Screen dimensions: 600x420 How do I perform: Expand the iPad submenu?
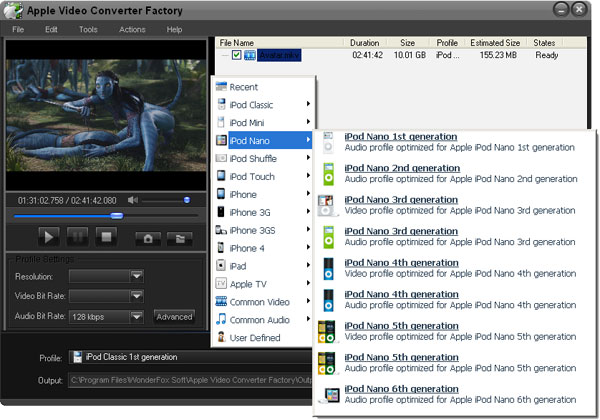pos(263,266)
